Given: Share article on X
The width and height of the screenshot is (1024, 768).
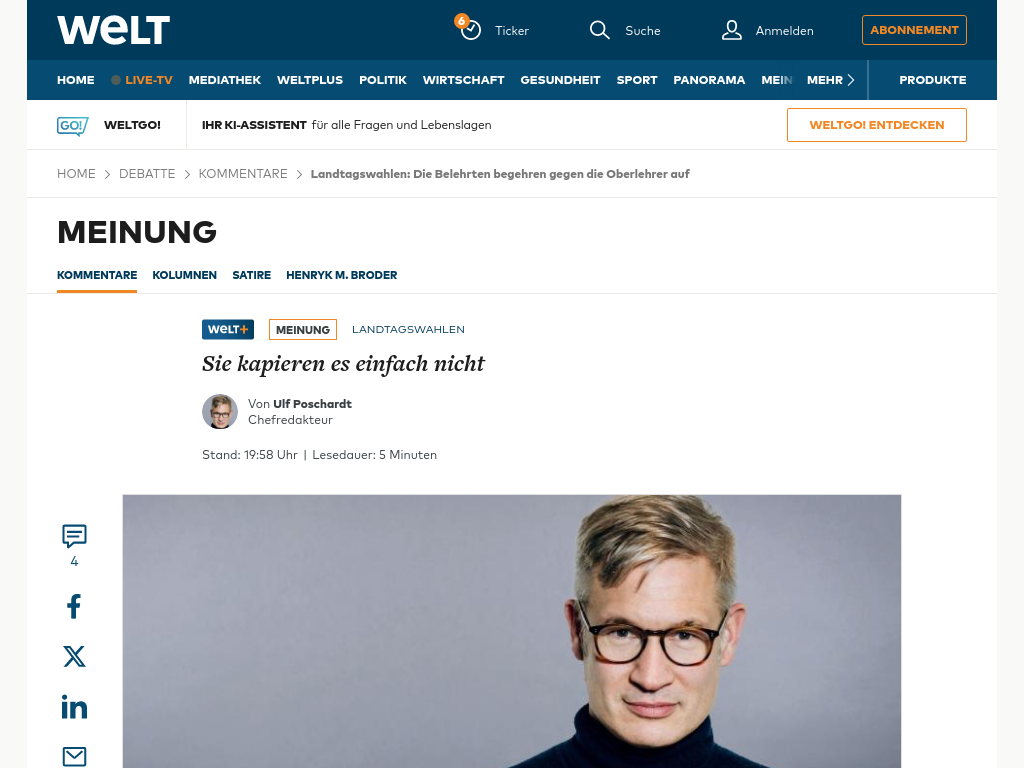Looking at the screenshot, I should [x=74, y=656].
